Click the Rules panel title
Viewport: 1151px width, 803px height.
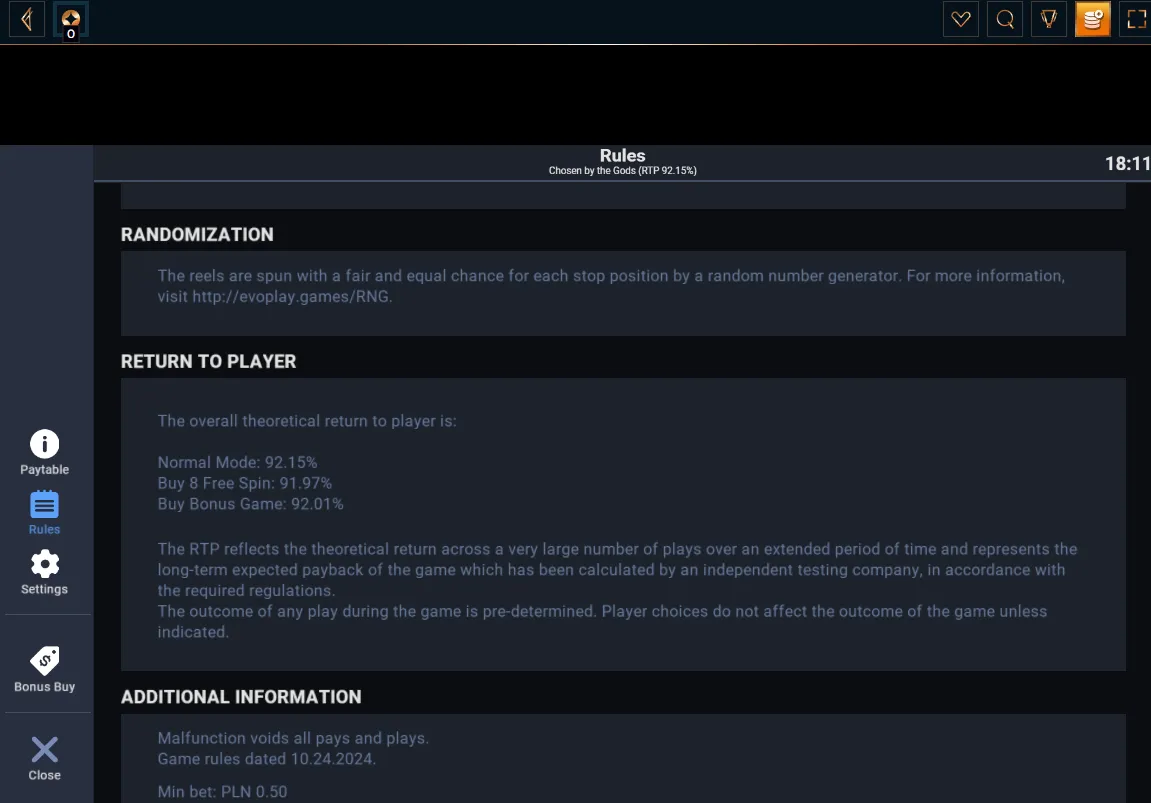point(622,156)
